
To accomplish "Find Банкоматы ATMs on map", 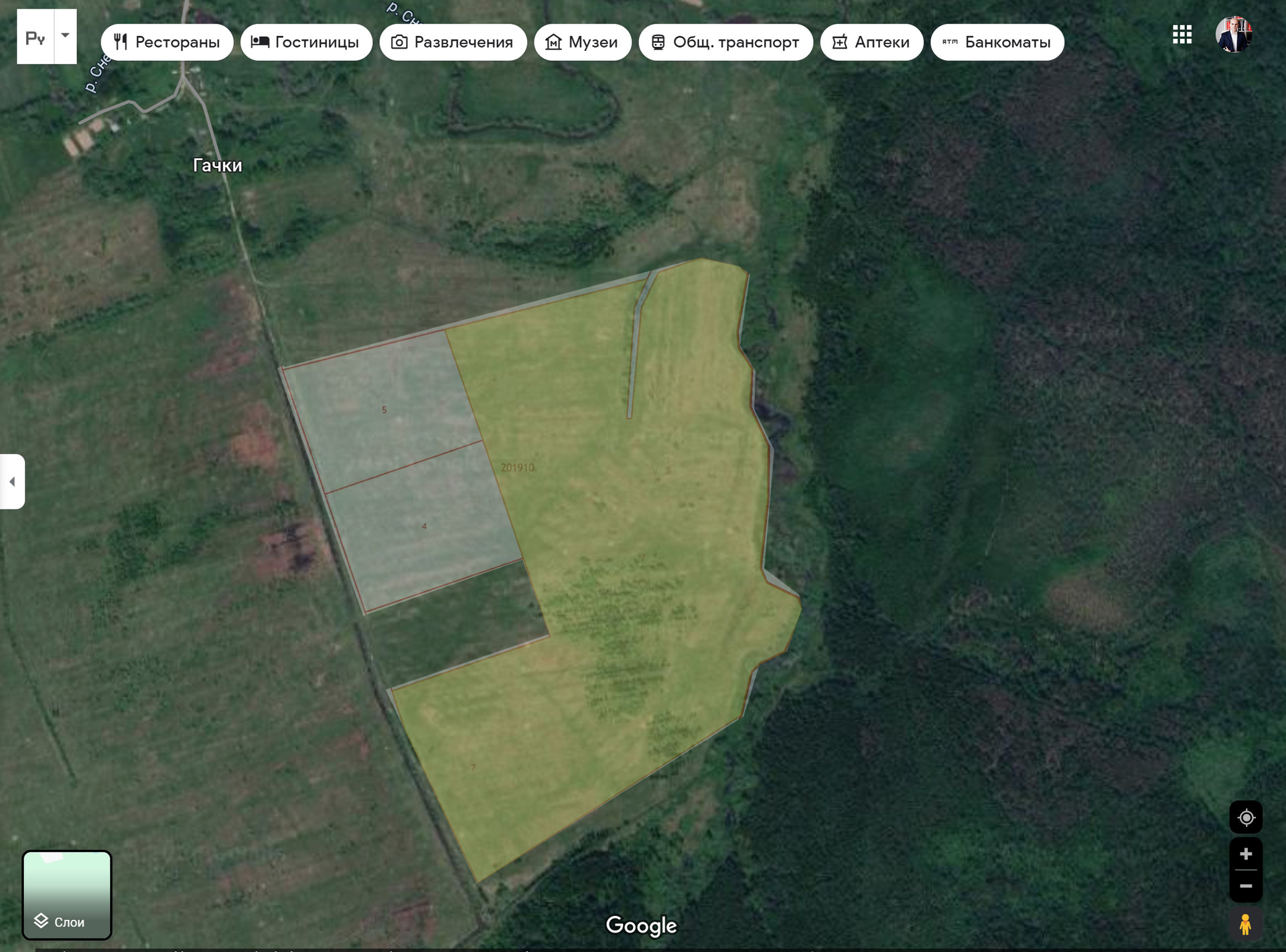I will (997, 42).
